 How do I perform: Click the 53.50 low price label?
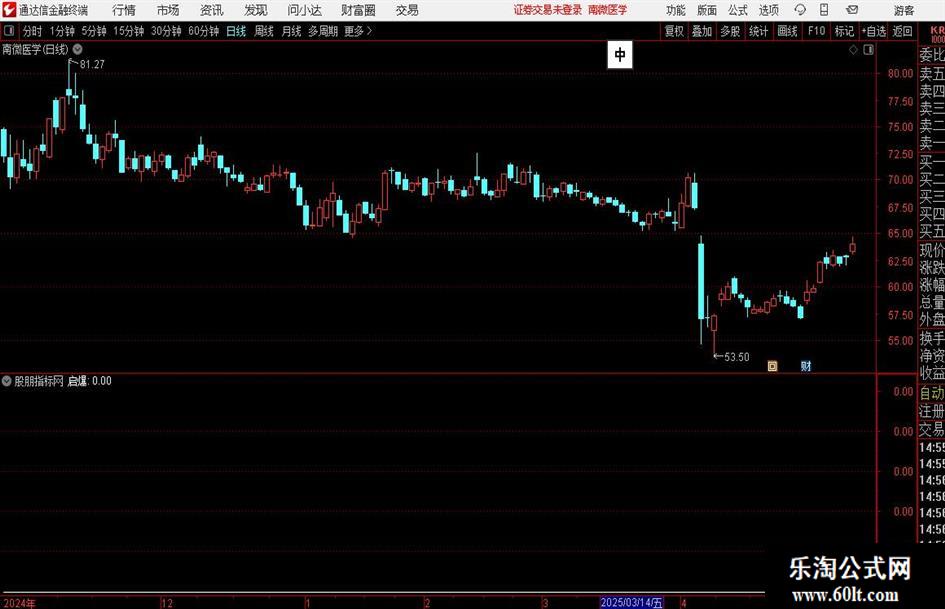pos(736,357)
